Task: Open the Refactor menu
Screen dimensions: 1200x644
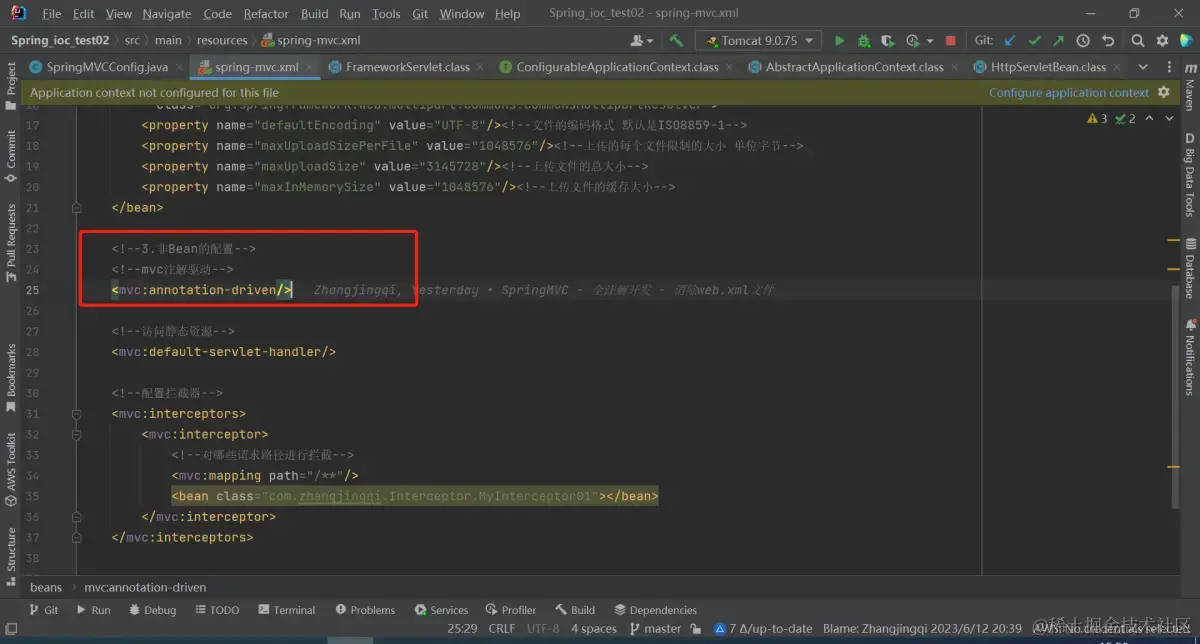Action: [x=266, y=14]
